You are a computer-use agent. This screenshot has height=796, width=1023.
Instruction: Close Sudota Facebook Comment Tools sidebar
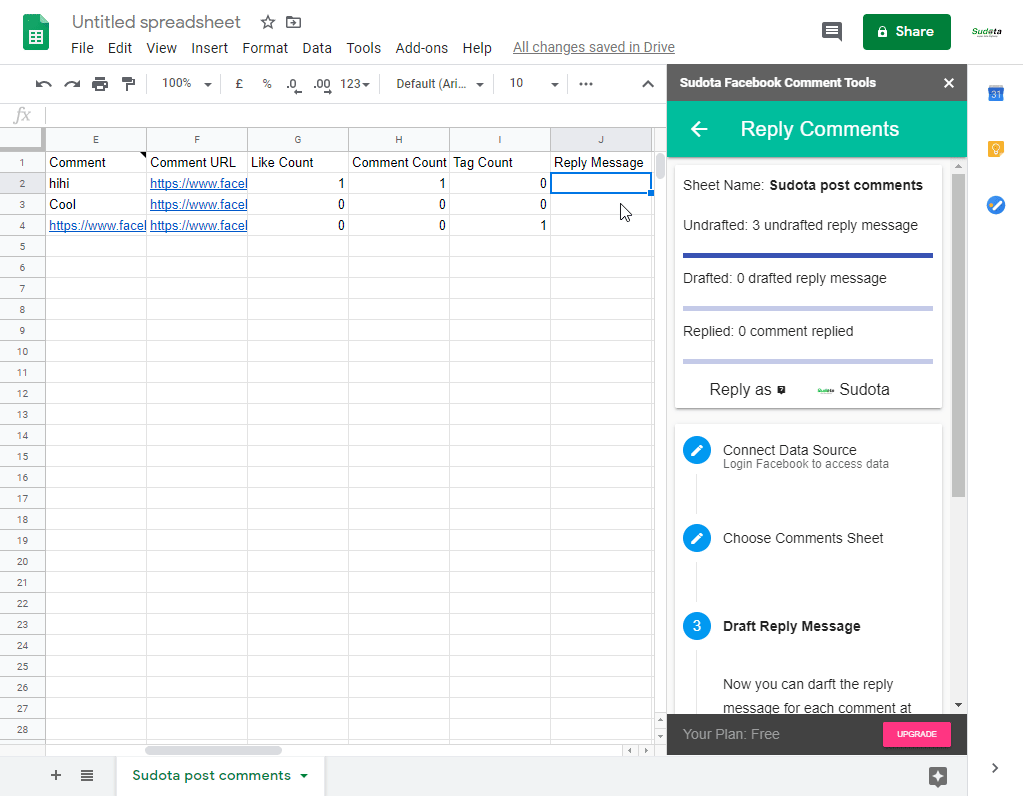[x=949, y=83]
